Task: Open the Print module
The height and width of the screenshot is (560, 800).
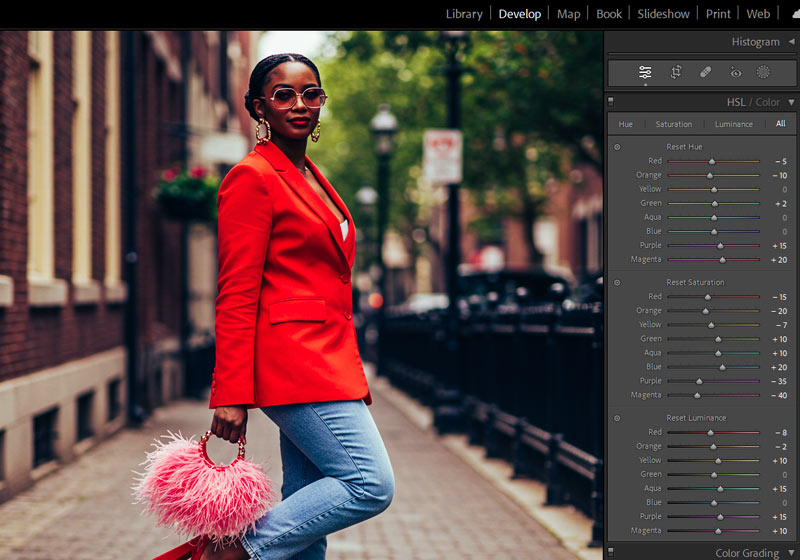Action: point(718,14)
